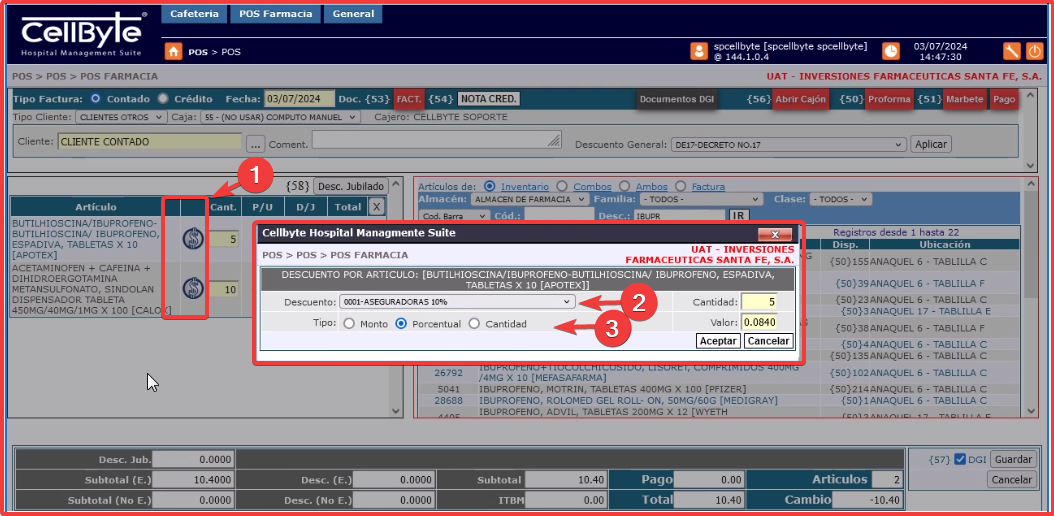Click IR search button

pyautogui.click(x=737, y=216)
